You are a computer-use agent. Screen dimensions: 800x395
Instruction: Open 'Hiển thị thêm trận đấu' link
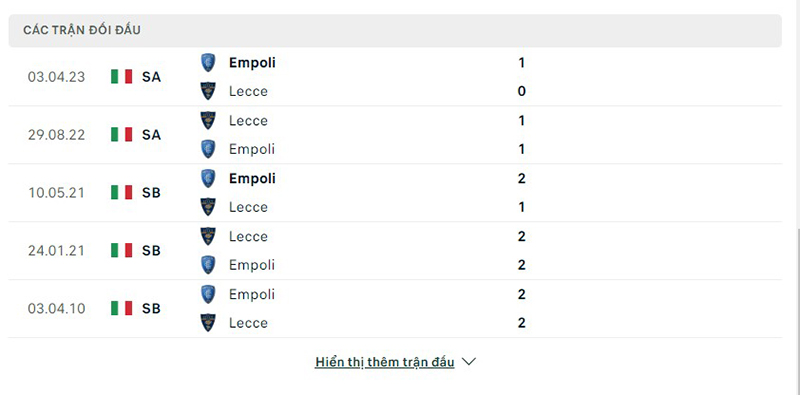[x=385, y=362]
